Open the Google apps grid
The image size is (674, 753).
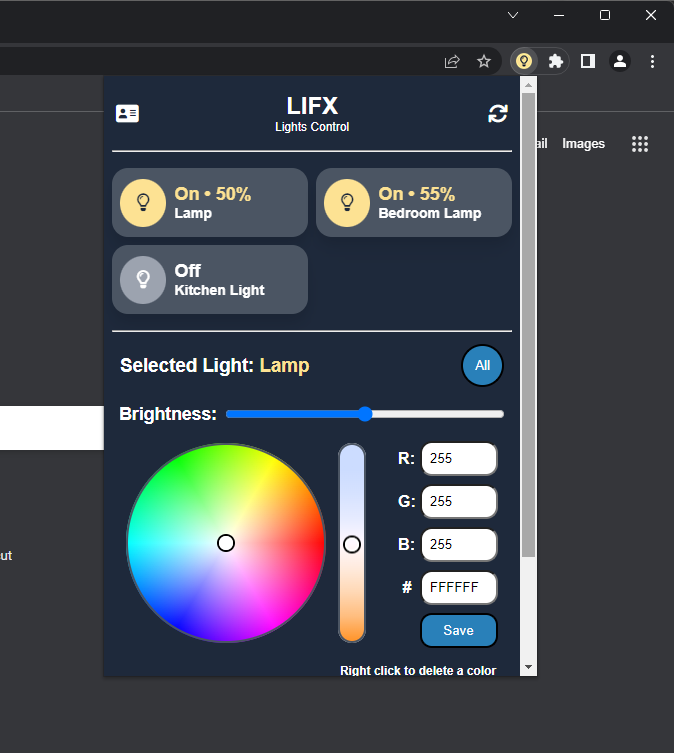640,144
